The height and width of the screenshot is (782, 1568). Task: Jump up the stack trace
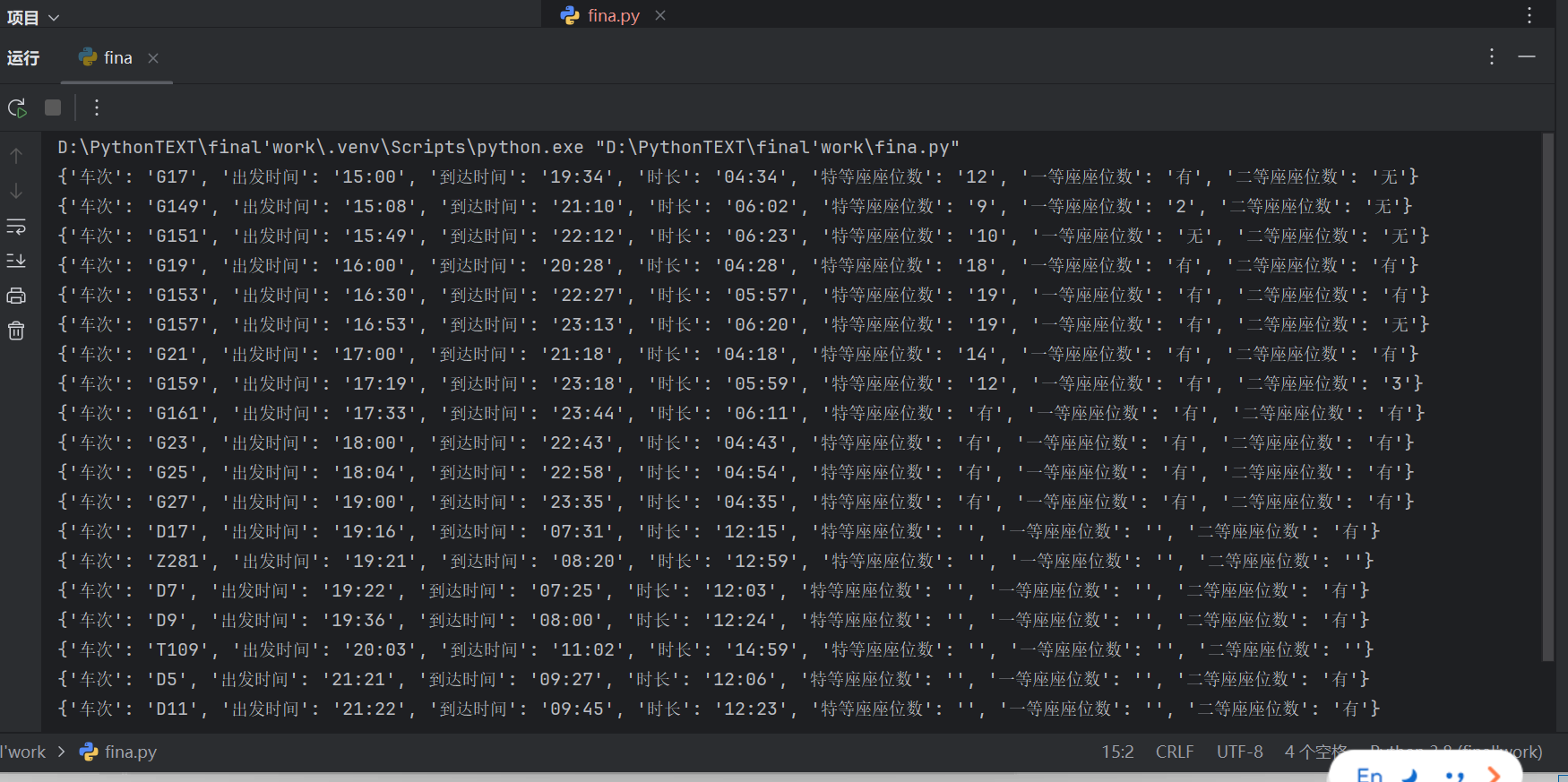click(x=16, y=156)
